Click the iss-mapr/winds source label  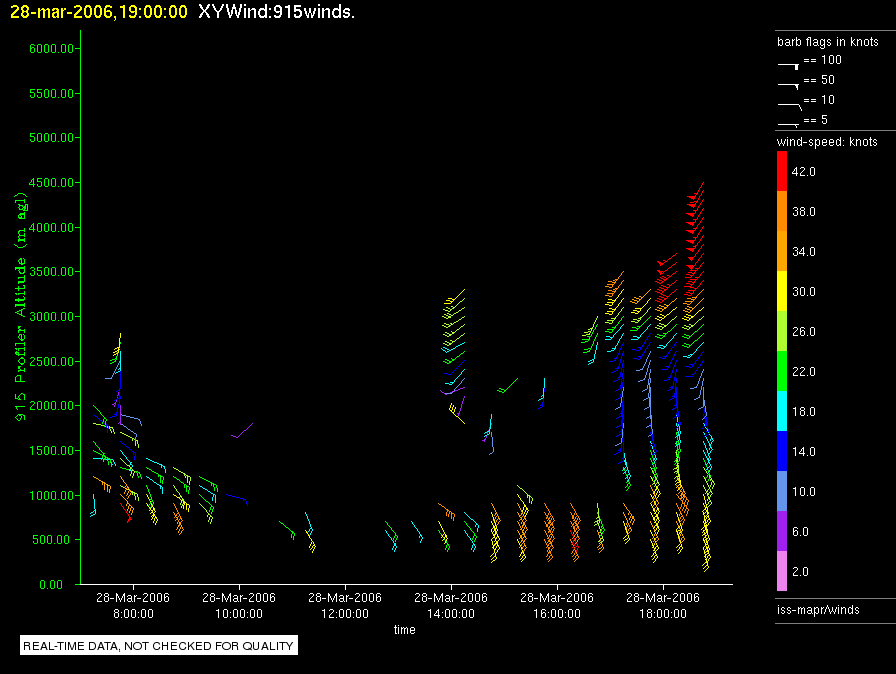pyautogui.click(x=818, y=610)
